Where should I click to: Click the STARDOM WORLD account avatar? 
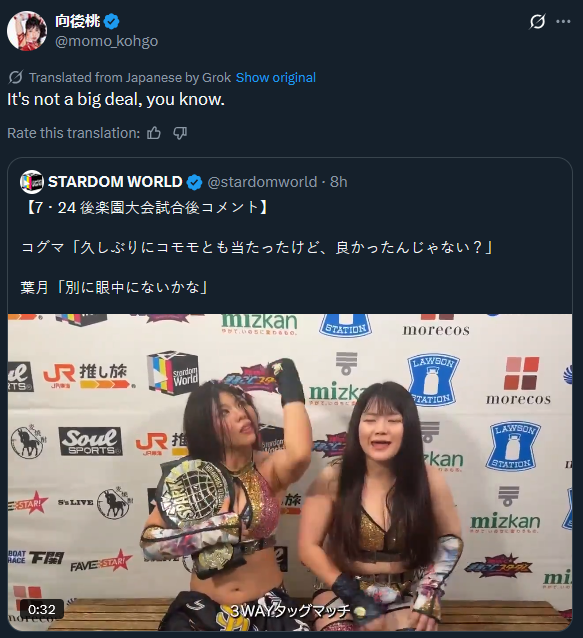pos(32,182)
